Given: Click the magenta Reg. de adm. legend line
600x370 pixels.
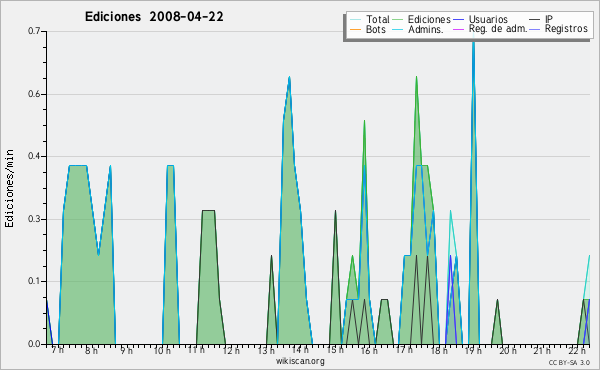Looking at the screenshot, I should coord(458,29).
